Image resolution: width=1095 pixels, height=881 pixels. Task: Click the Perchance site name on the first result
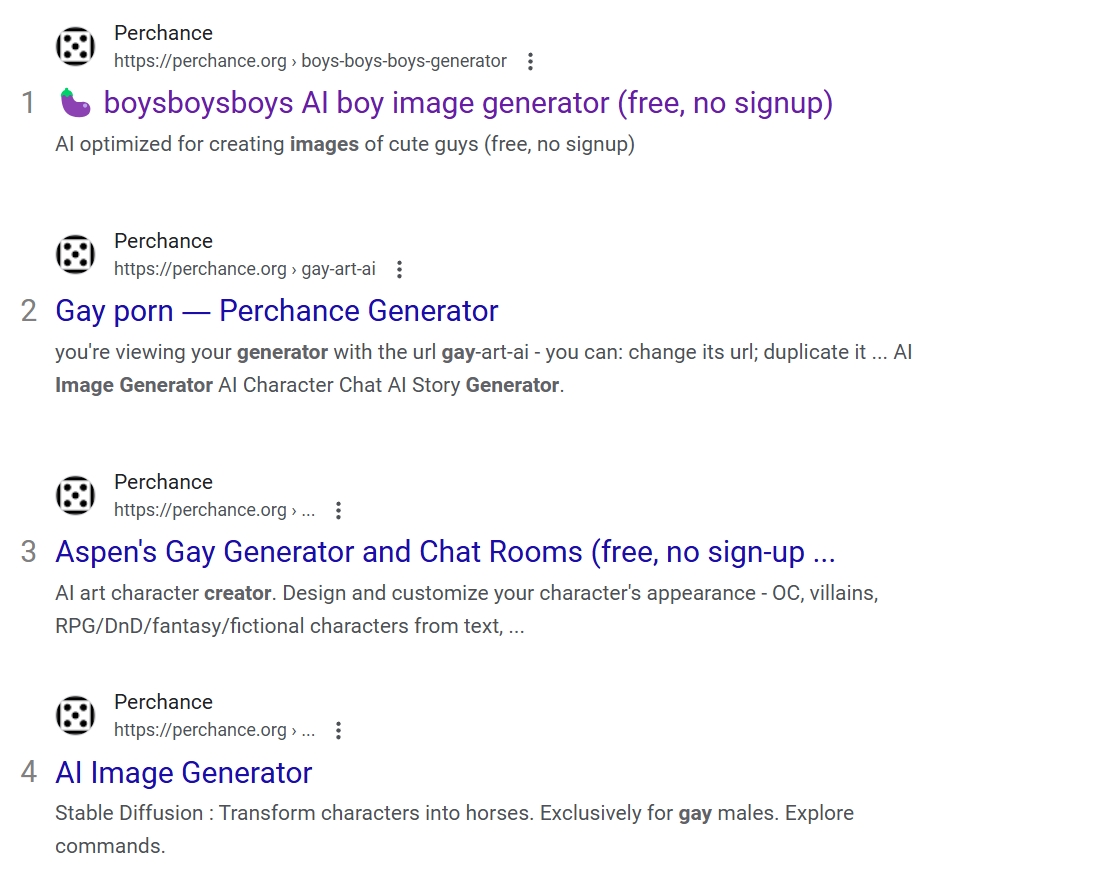point(163,34)
